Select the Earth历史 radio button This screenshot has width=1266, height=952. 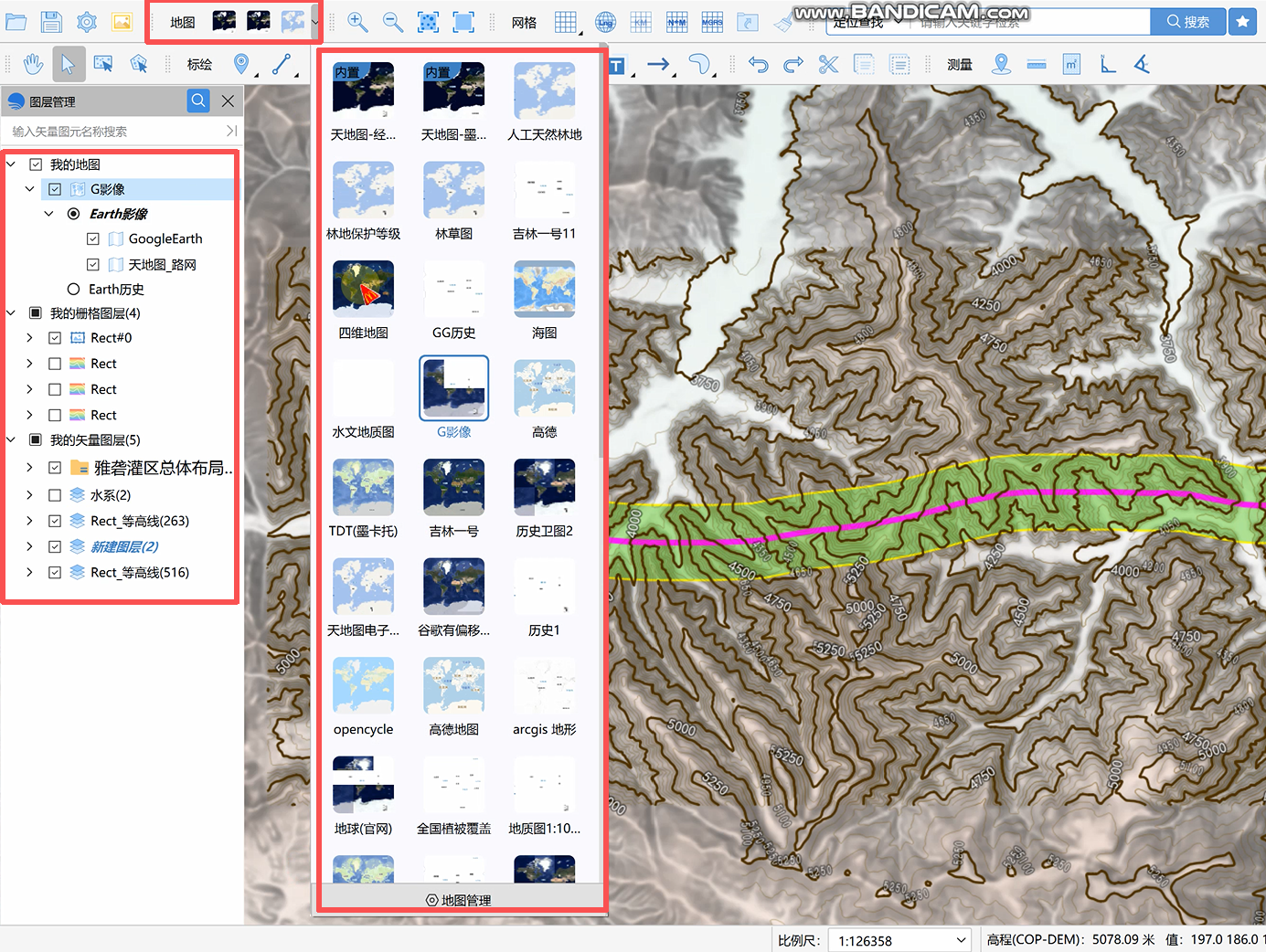[74, 289]
